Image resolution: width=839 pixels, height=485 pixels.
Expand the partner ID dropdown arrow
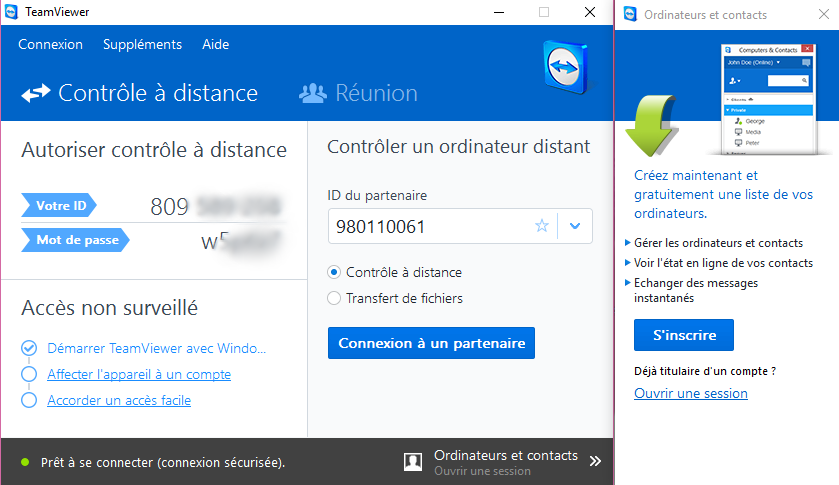coord(575,226)
